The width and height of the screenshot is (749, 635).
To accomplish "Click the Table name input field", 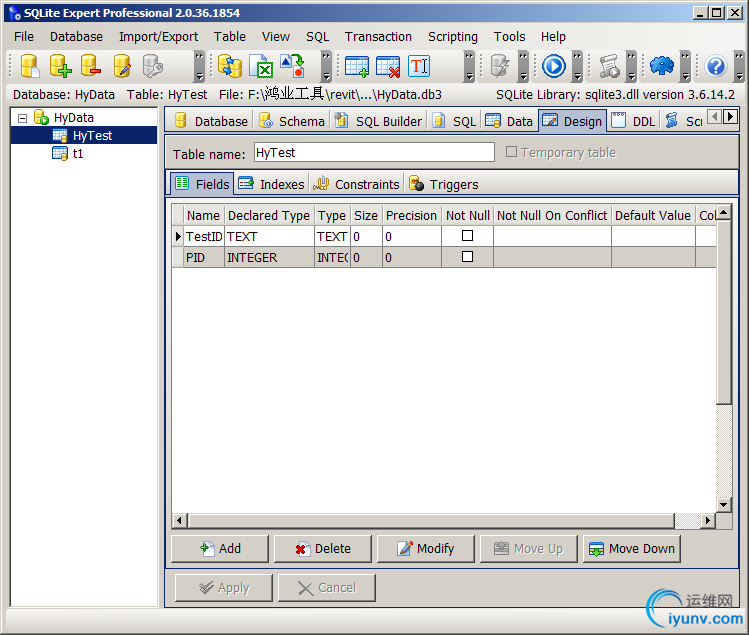I will coord(374,152).
